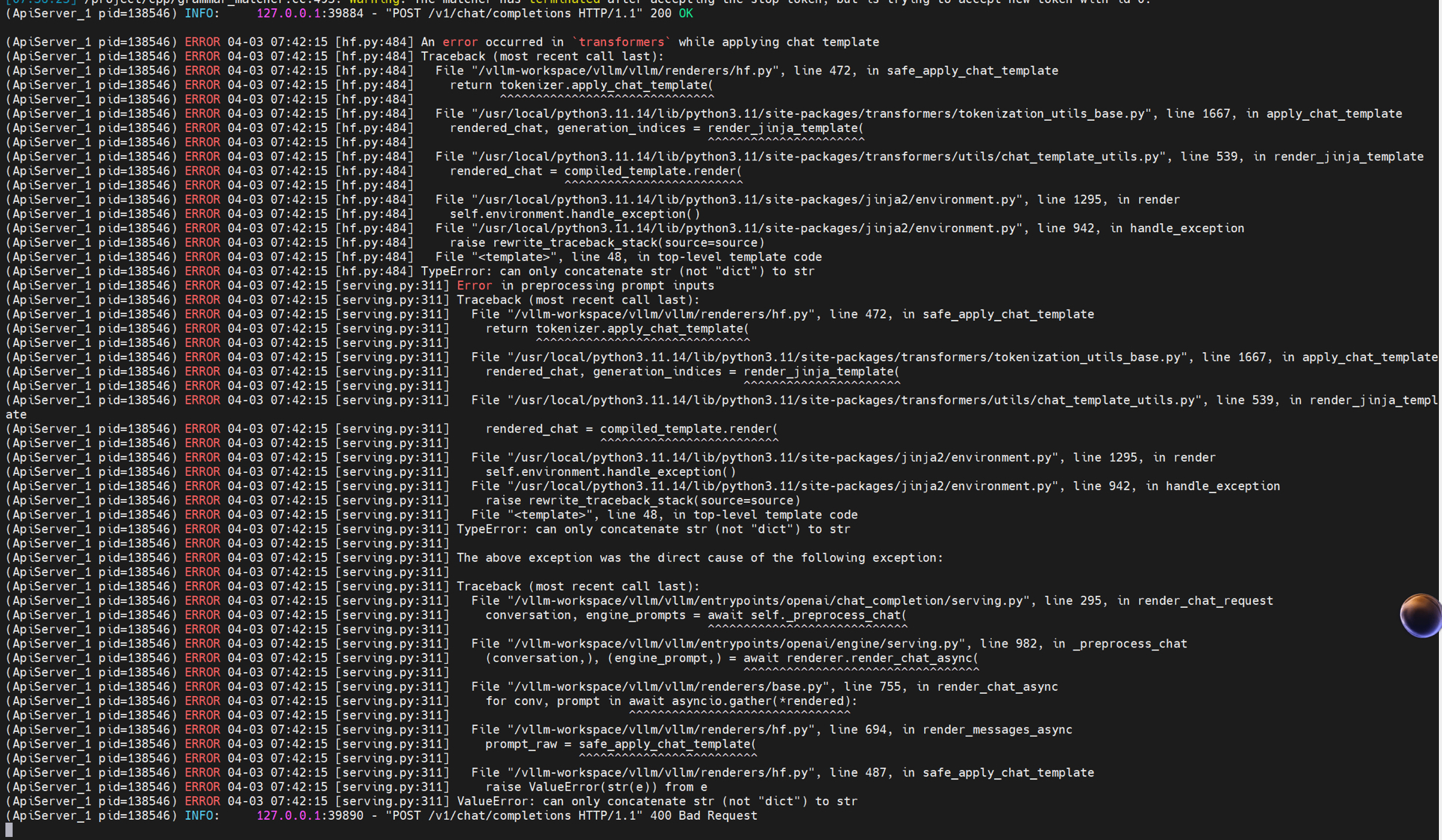Click the green "200 OK" status text
This screenshot has height=840, width=1442.
point(671,13)
